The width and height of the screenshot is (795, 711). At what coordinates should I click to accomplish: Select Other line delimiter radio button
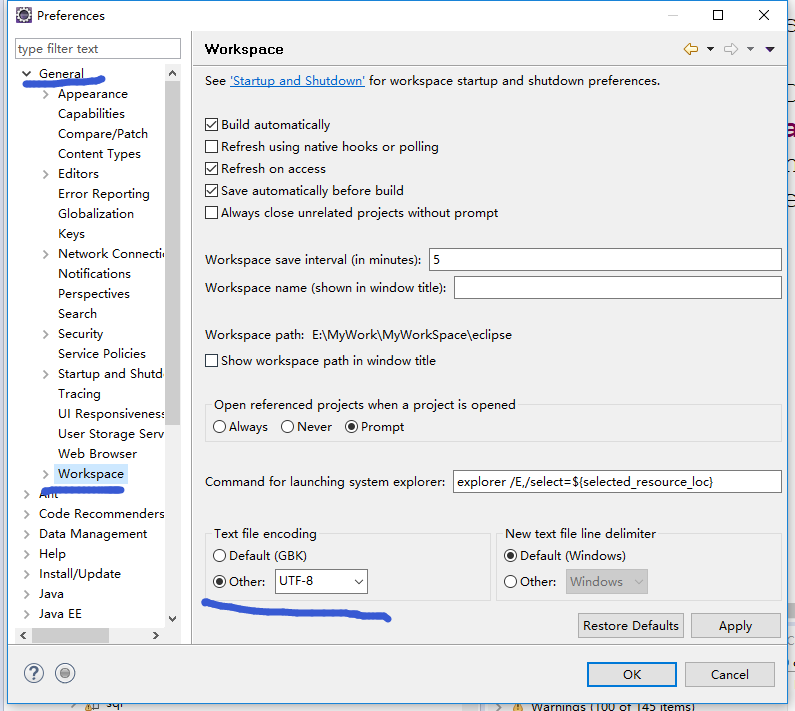[x=511, y=582]
